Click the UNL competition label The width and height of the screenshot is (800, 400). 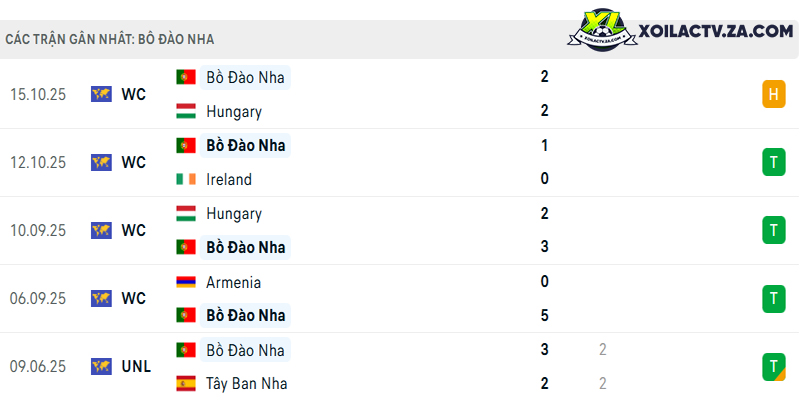pos(136,366)
